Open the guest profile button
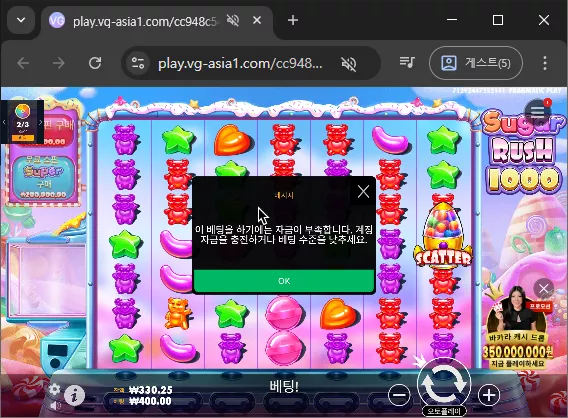Screen dimensions: 568x418 coord(476,63)
